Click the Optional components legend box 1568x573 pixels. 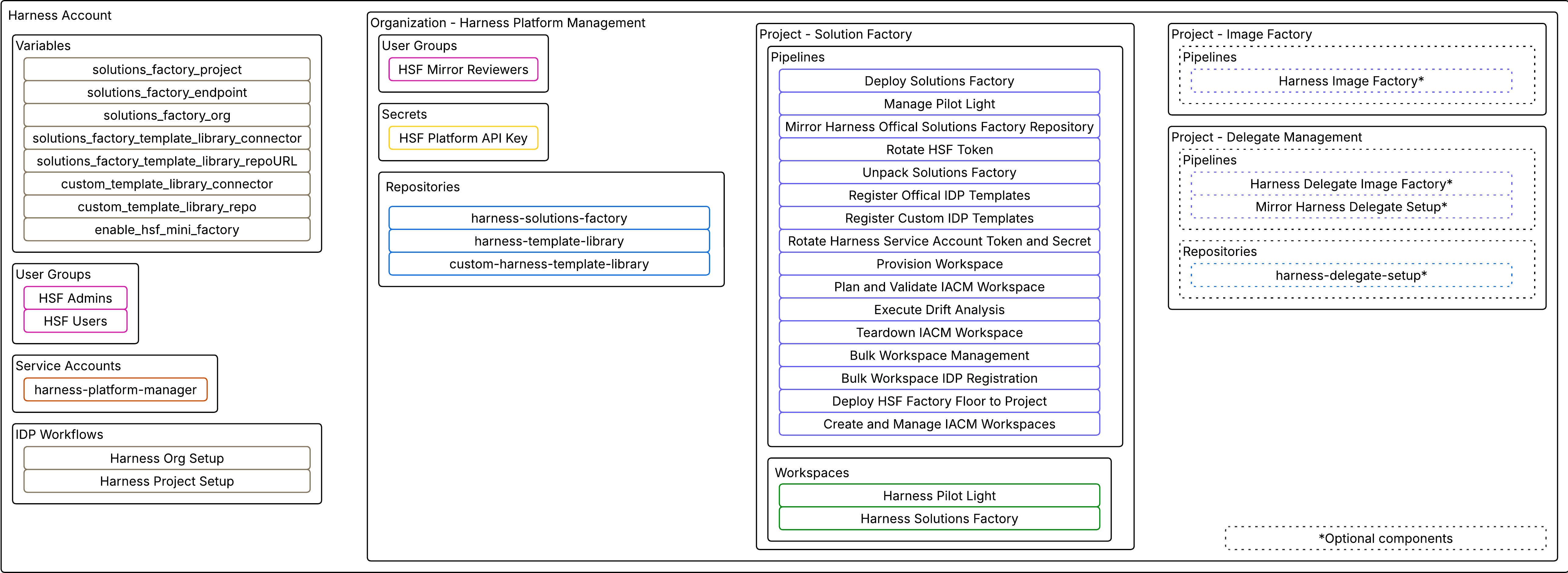[x=1386, y=538]
